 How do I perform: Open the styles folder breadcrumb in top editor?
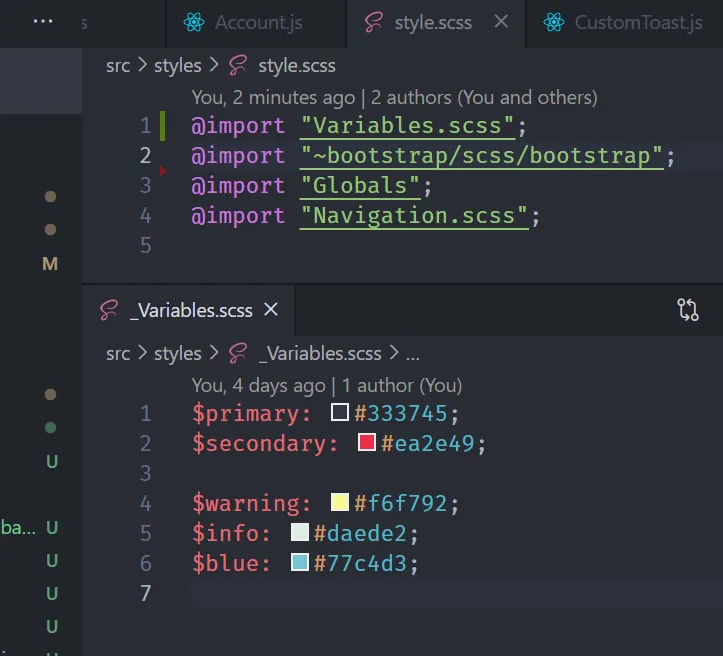tap(178, 66)
